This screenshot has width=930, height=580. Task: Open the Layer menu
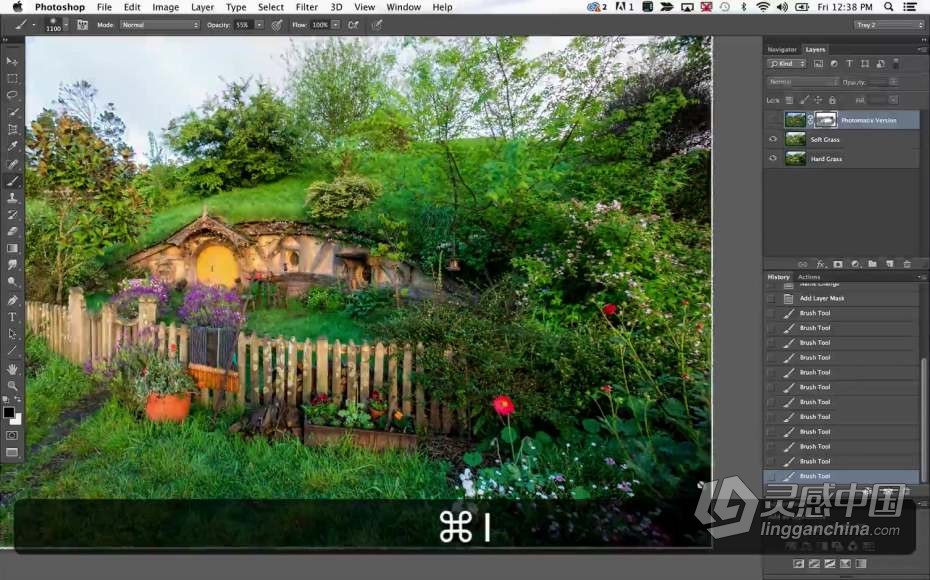coord(202,7)
